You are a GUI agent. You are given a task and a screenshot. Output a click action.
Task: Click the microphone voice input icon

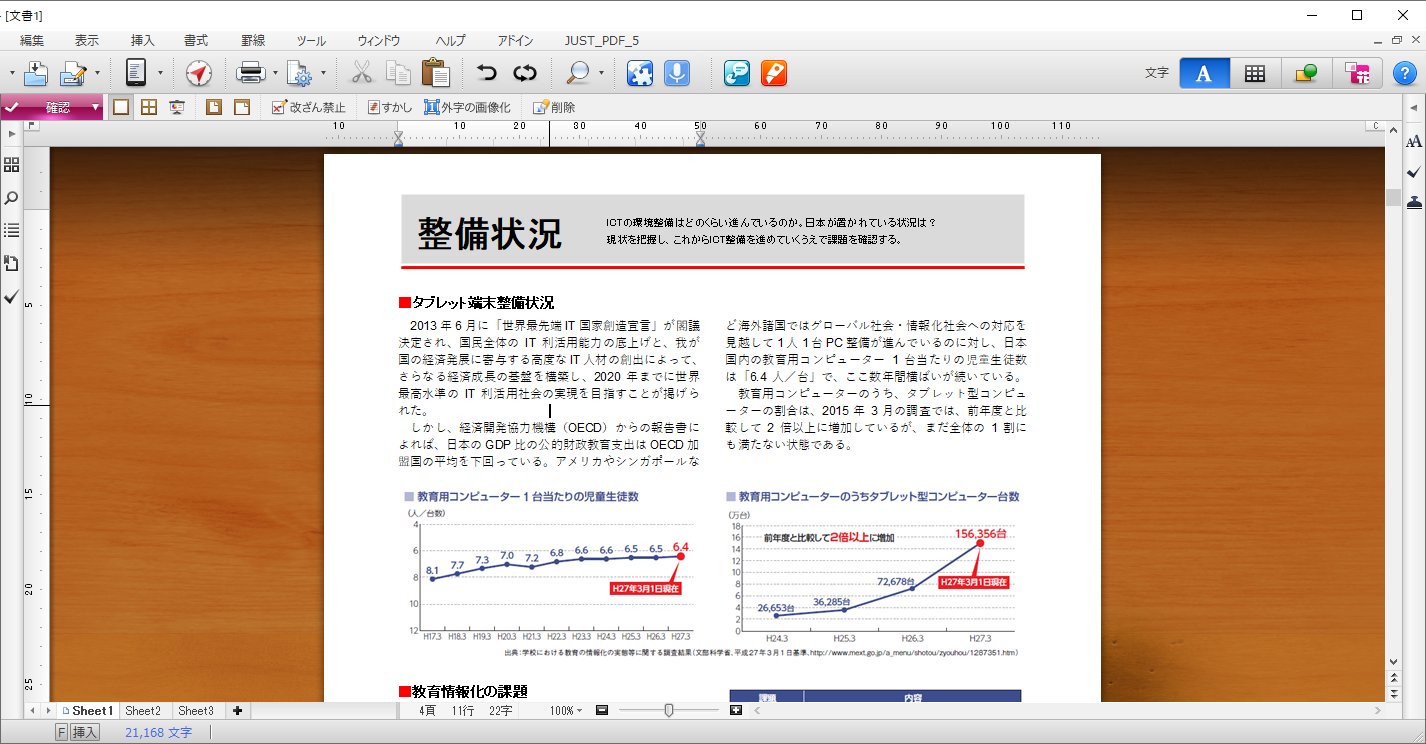(x=677, y=73)
